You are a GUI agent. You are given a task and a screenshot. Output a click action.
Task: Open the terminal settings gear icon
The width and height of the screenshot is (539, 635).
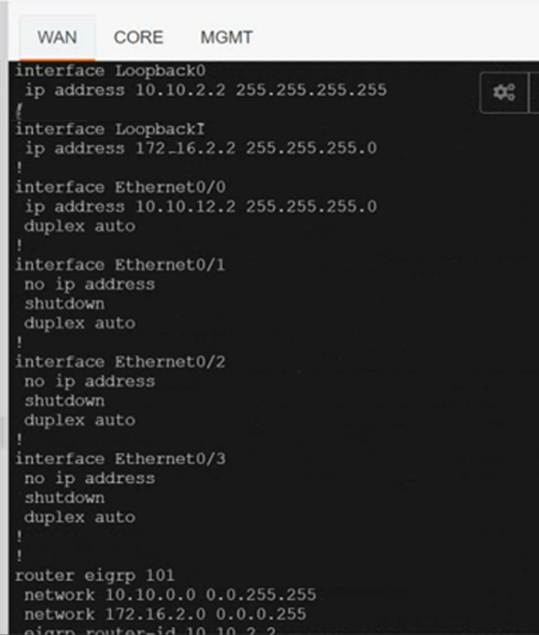tap(504, 92)
